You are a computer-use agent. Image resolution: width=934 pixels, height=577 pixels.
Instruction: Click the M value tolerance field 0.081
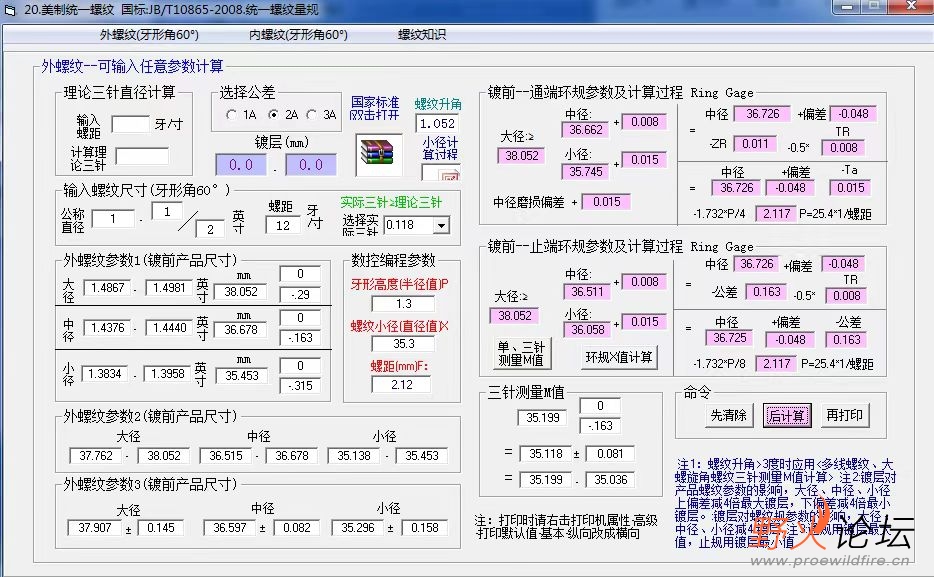tap(610, 454)
